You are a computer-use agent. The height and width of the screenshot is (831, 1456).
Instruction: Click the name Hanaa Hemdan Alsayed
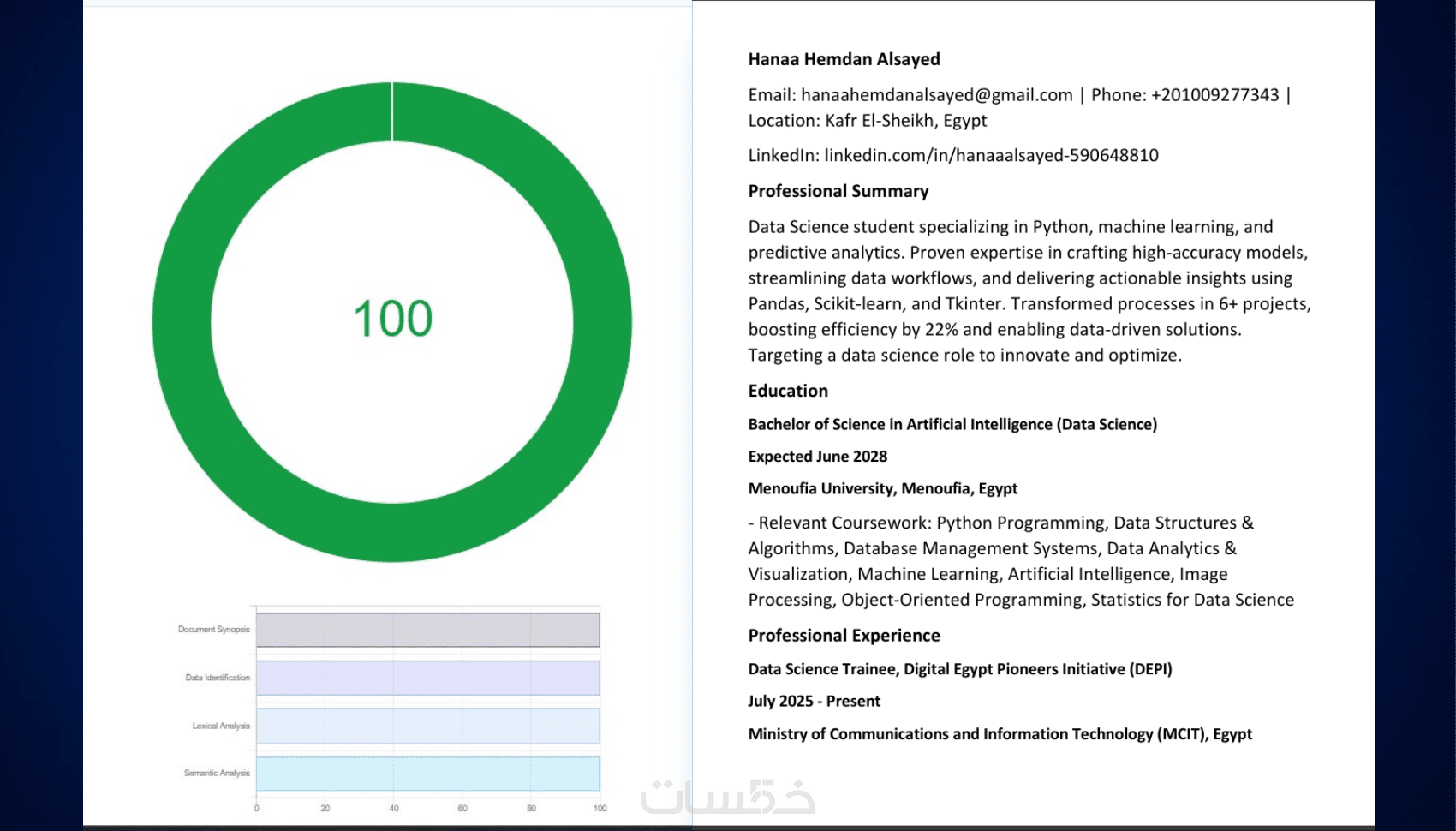[844, 59]
